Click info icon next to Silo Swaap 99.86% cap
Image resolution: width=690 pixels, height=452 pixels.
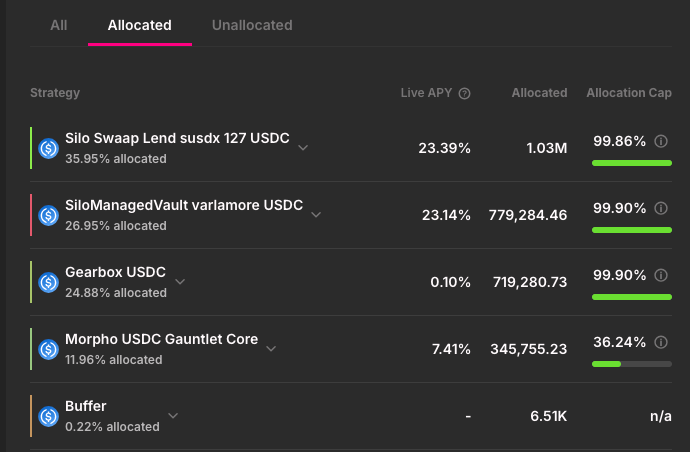point(660,141)
